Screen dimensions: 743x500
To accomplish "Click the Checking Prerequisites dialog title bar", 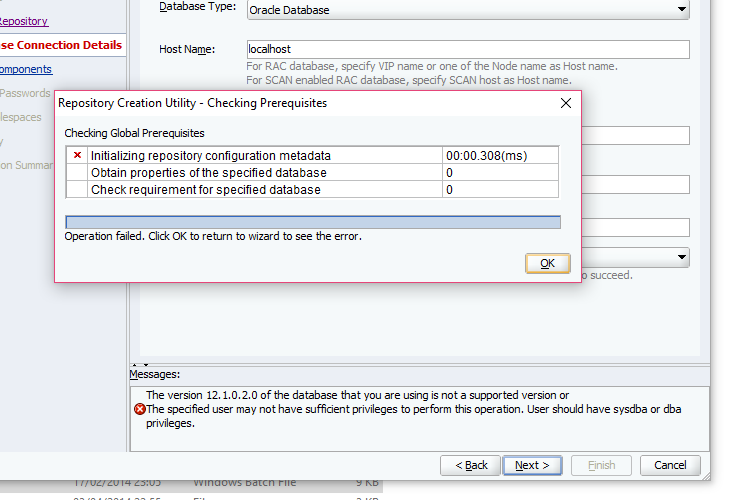I will coord(300,102).
